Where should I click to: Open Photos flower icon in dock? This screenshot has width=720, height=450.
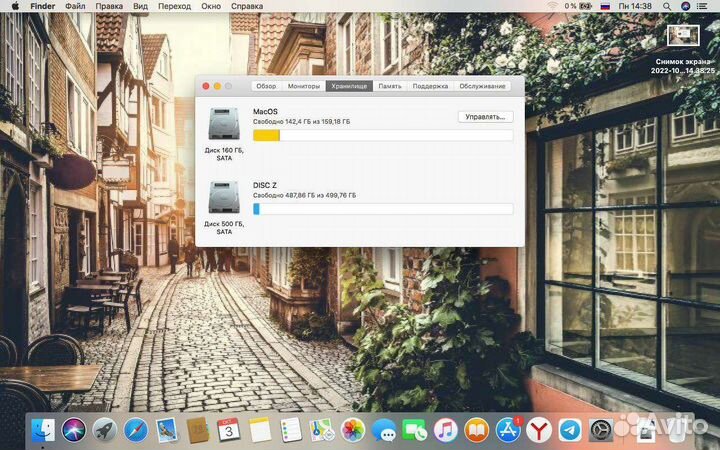click(353, 430)
